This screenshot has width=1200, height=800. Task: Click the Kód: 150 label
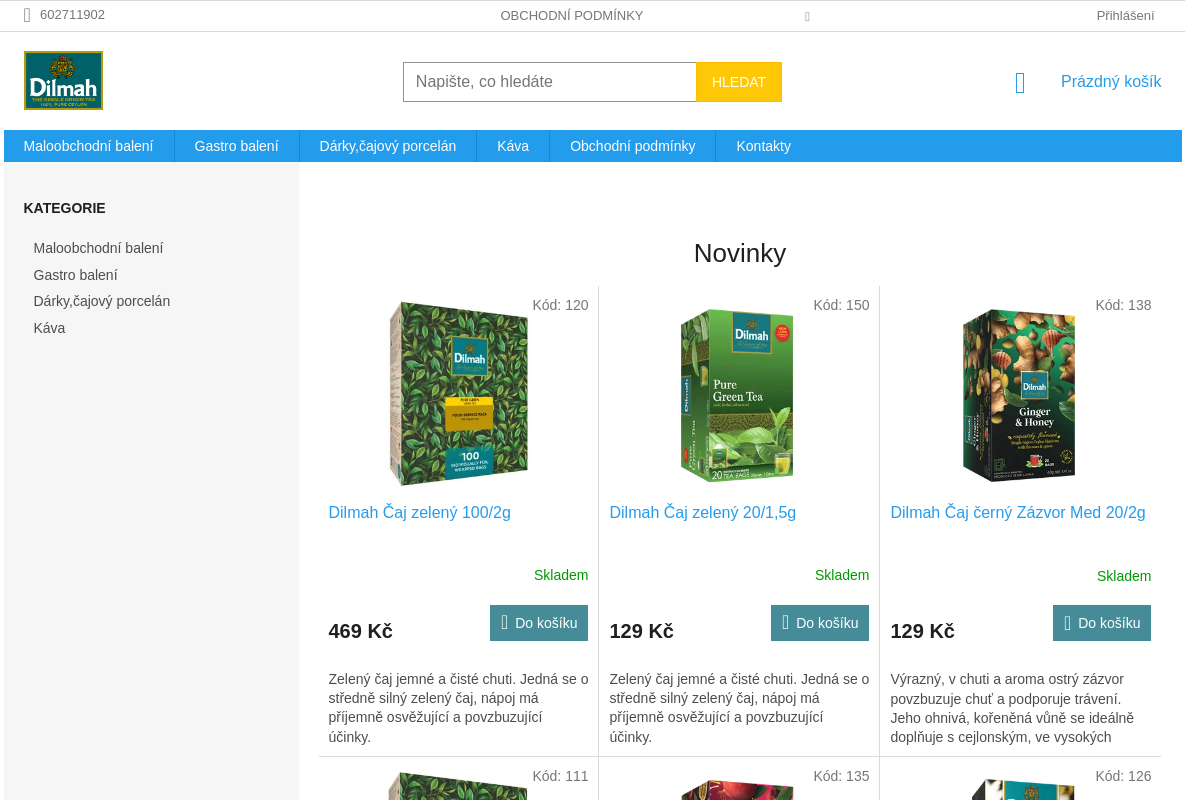click(841, 305)
